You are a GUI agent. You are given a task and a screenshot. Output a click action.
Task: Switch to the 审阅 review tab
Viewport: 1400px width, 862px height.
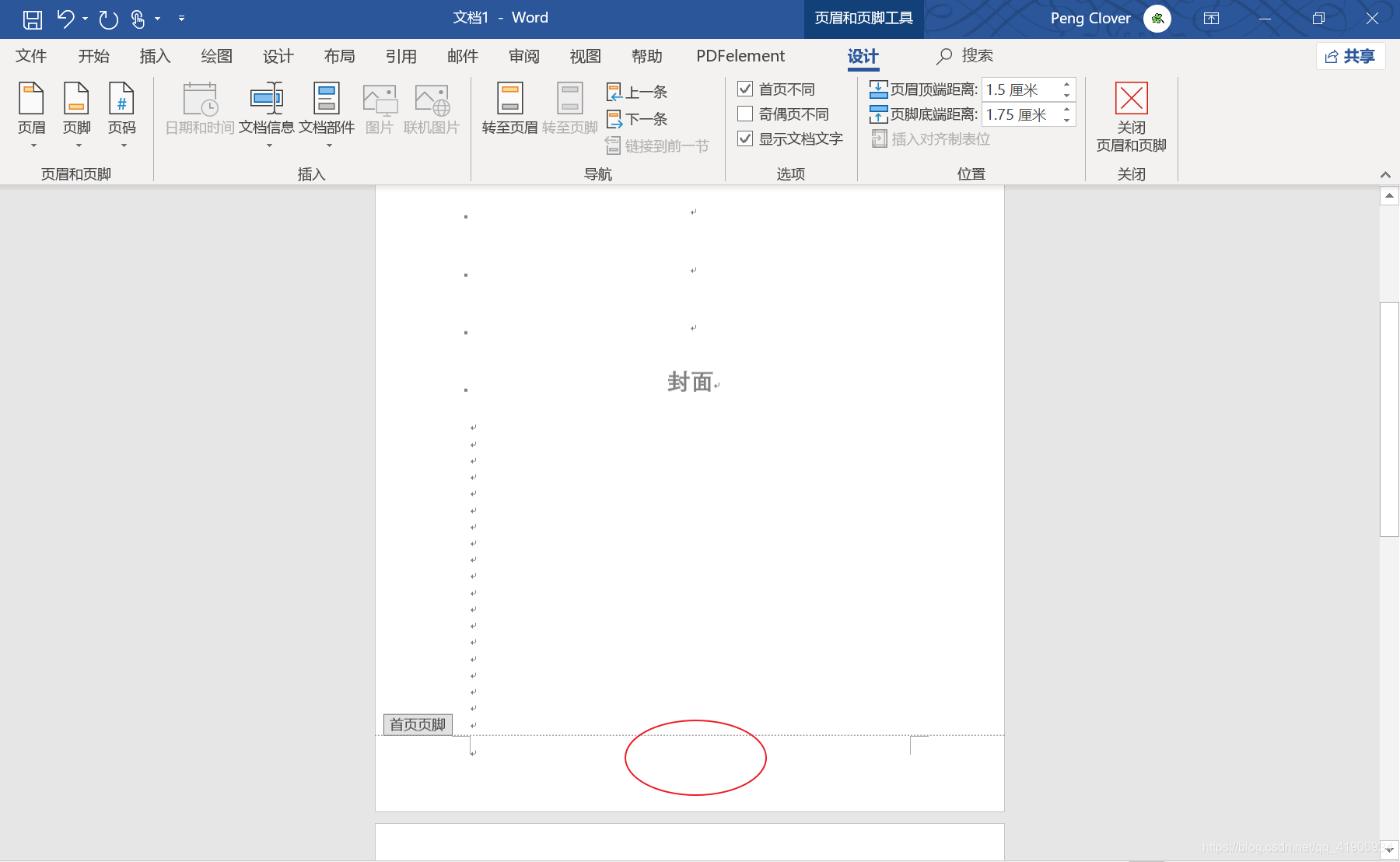[x=524, y=56]
